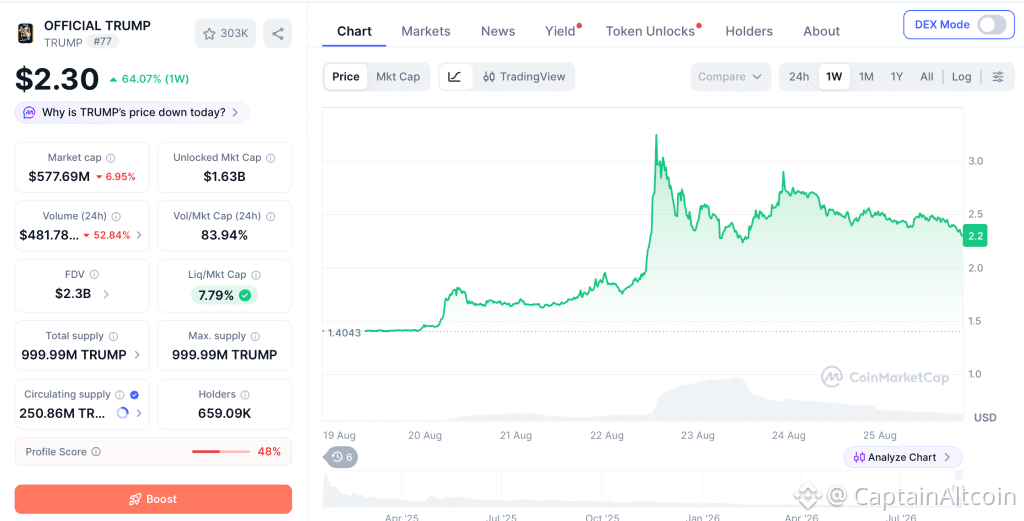Click the $1.63B unlocked market cap value

pos(225,176)
